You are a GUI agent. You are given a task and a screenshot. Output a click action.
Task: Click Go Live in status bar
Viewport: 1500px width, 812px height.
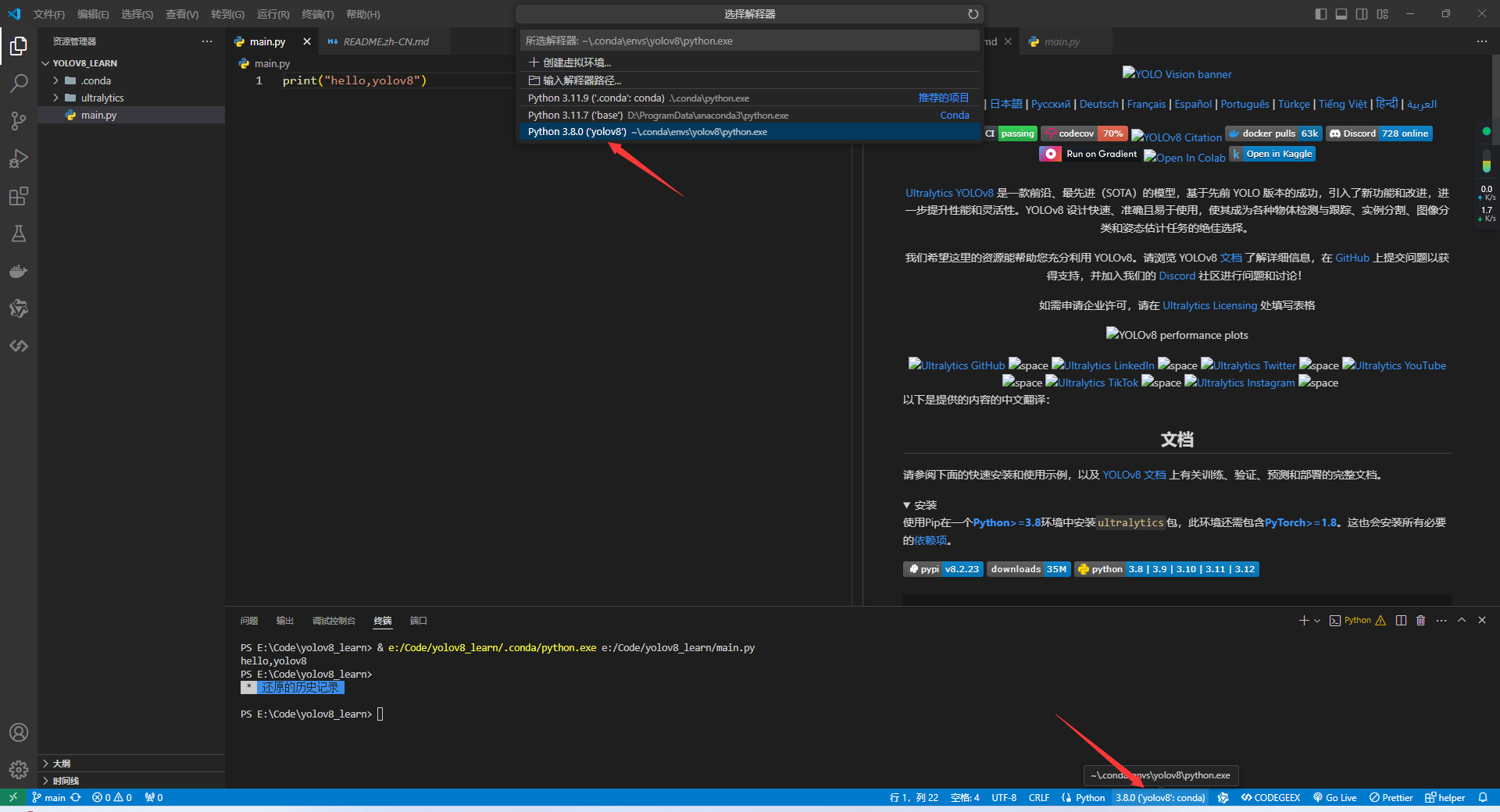1334,797
